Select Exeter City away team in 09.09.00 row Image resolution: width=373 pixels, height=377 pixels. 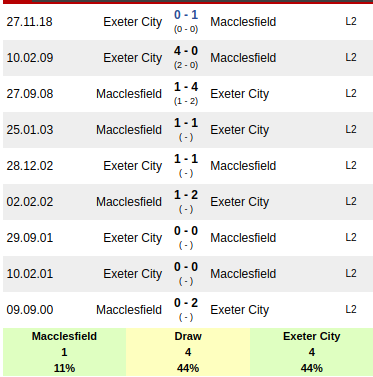(240, 310)
